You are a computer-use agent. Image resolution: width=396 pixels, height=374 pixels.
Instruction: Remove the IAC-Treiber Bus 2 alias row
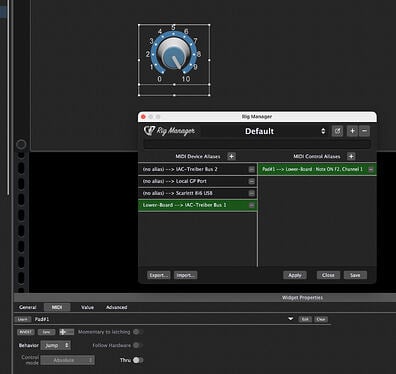[x=252, y=169]
